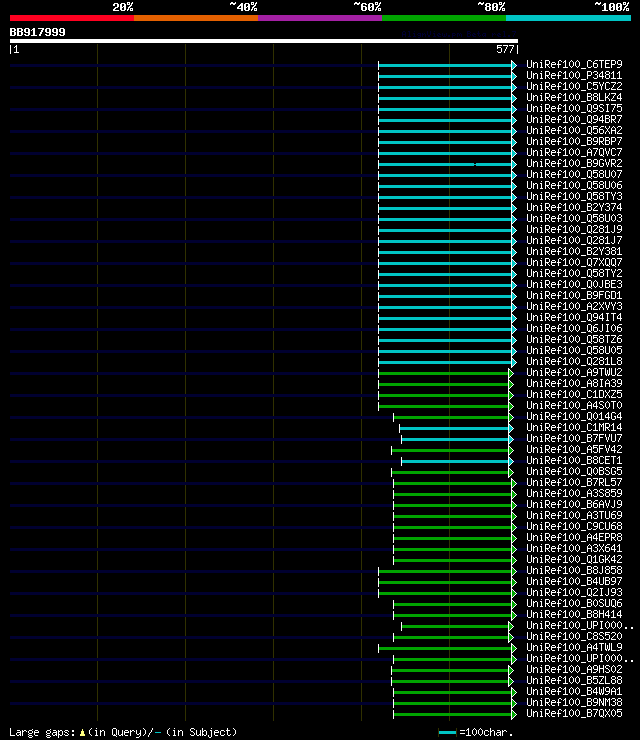Viewport: 640px width, 740px height.
Task: Click the green ~80% identity color segment
Action: click(x=444, y=18)
